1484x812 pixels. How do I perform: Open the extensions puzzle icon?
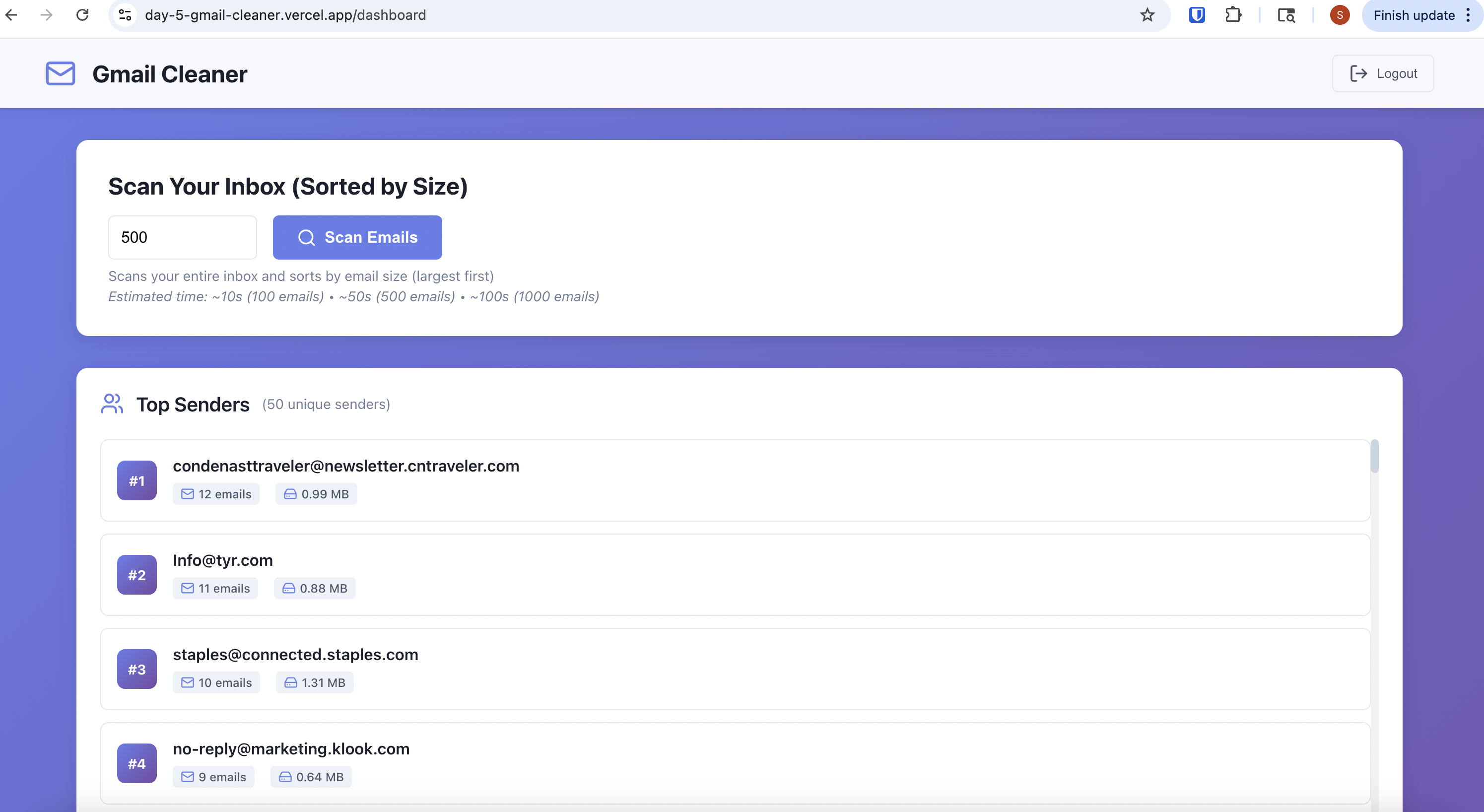pyautogui.click(x=1233, y=15)
